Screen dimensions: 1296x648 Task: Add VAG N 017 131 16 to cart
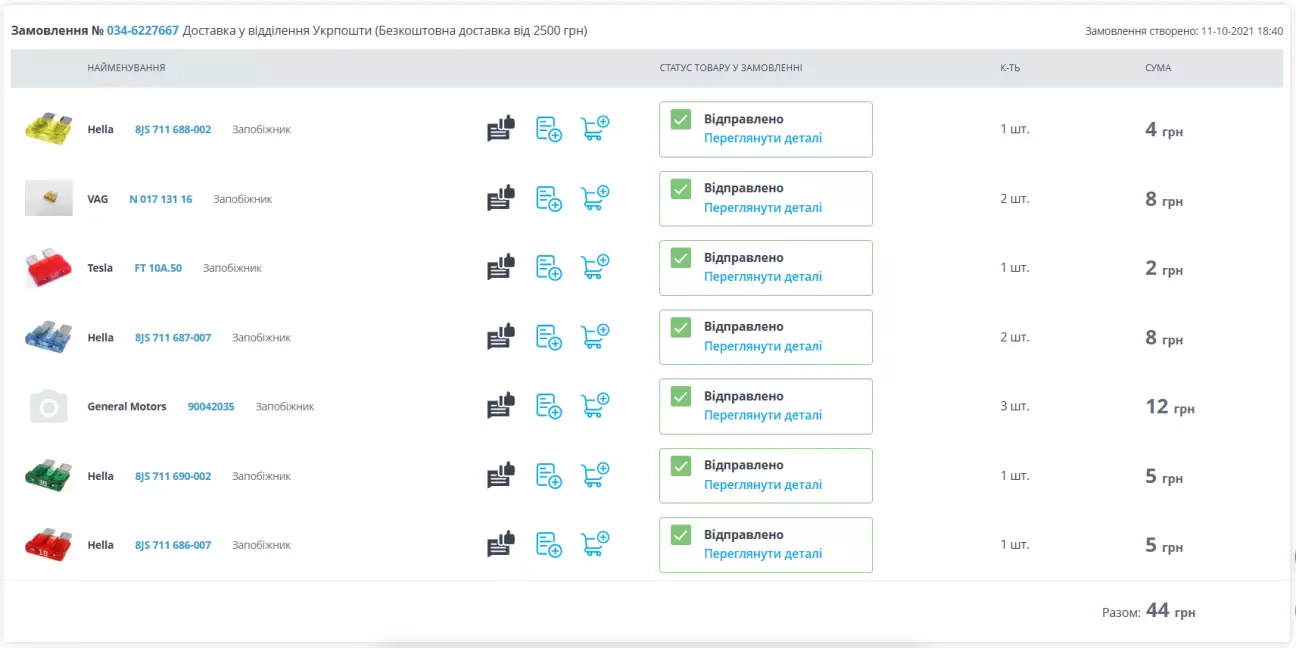(x=595, y=198)
